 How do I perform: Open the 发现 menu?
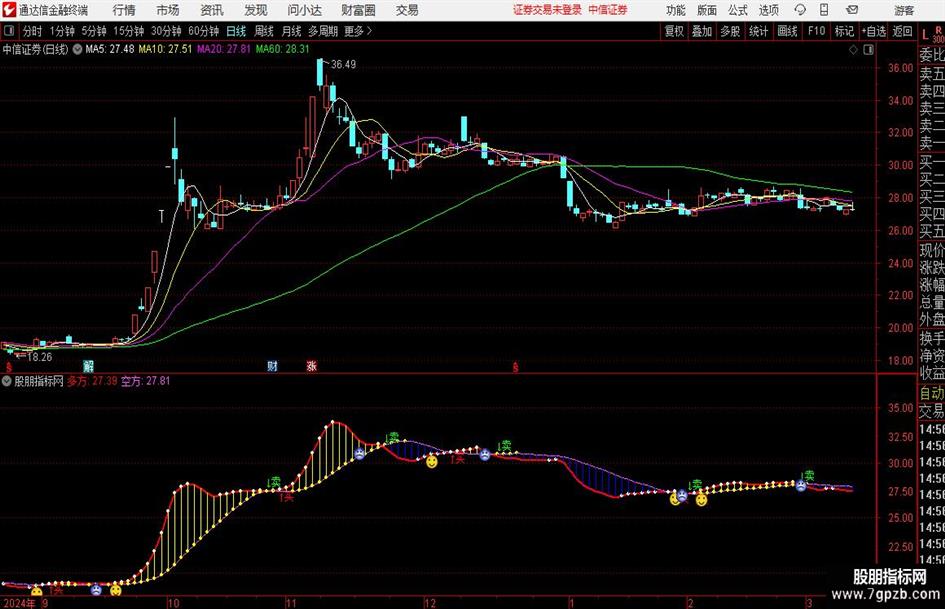256,10
